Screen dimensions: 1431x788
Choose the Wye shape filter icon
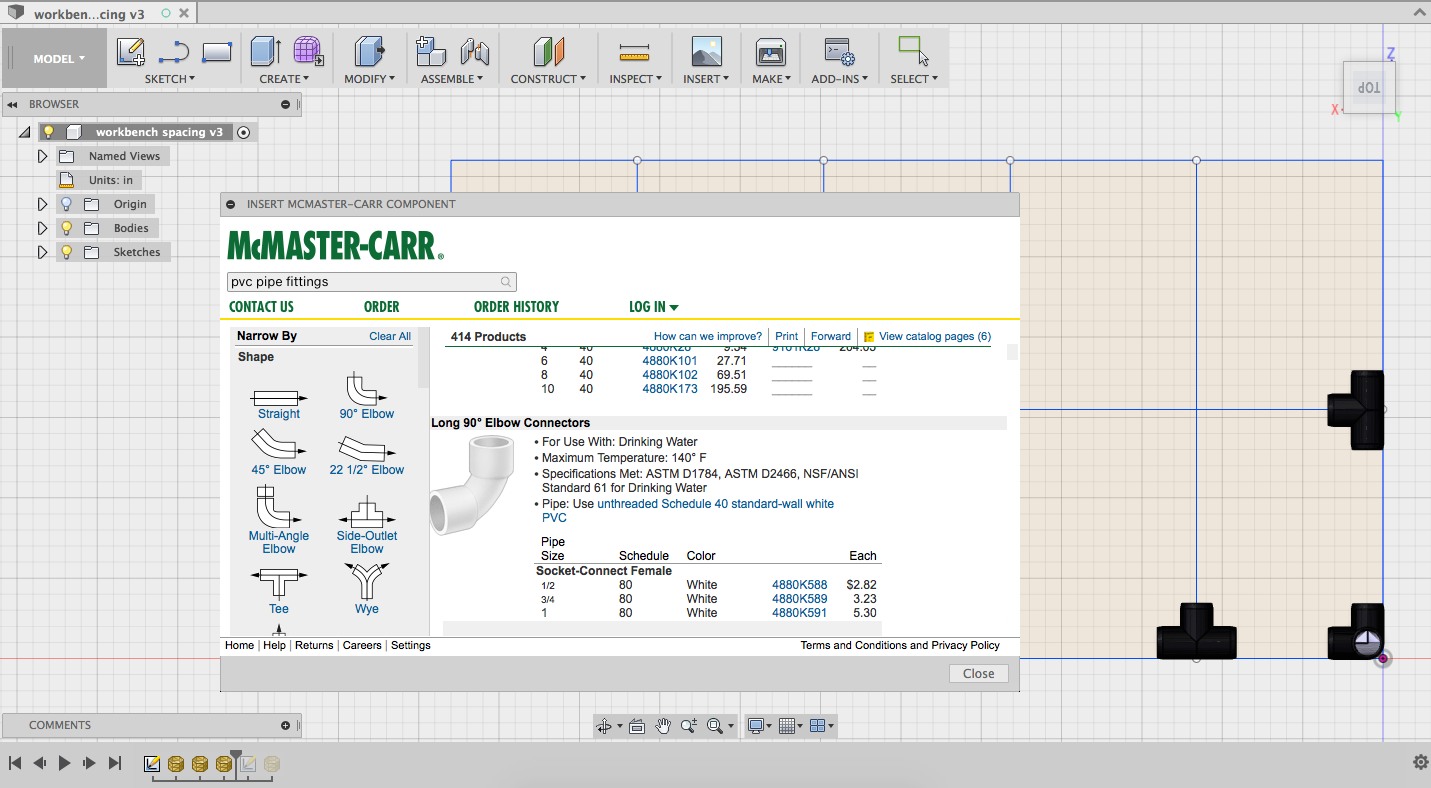(366, 579)
